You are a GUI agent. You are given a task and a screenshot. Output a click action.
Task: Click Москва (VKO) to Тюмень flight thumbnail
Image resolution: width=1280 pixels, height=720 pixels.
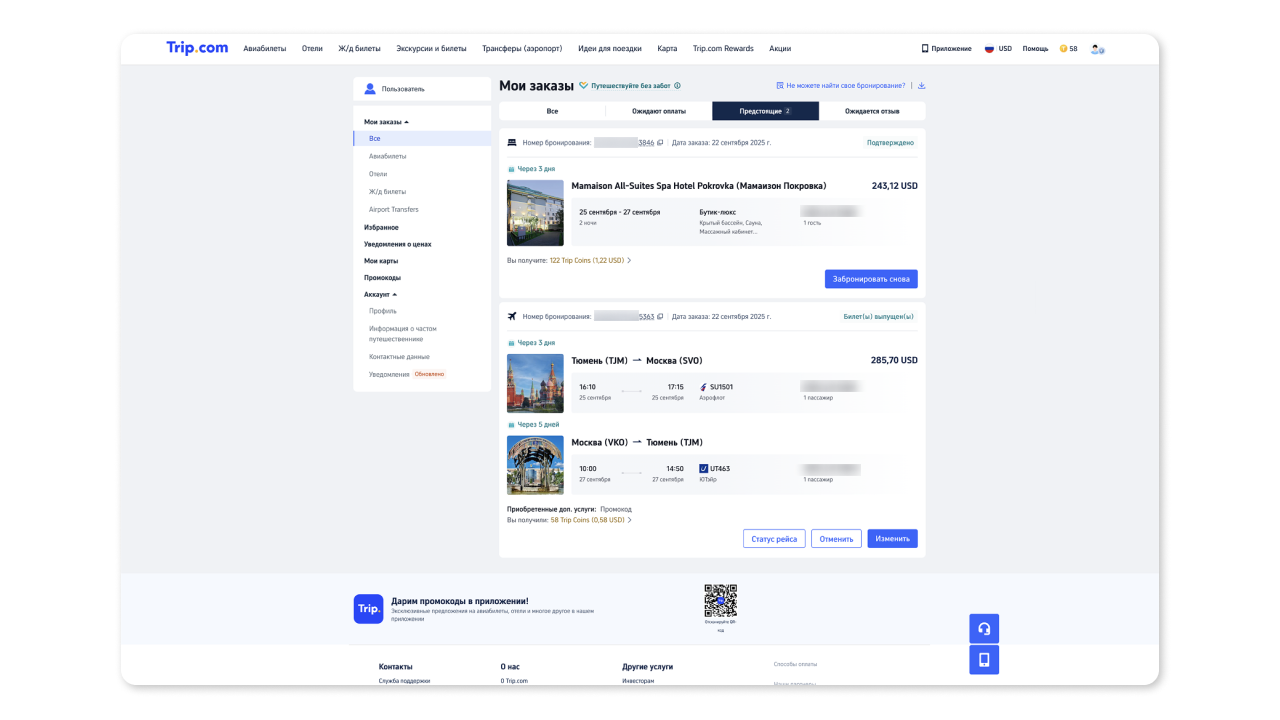point(535,465)
